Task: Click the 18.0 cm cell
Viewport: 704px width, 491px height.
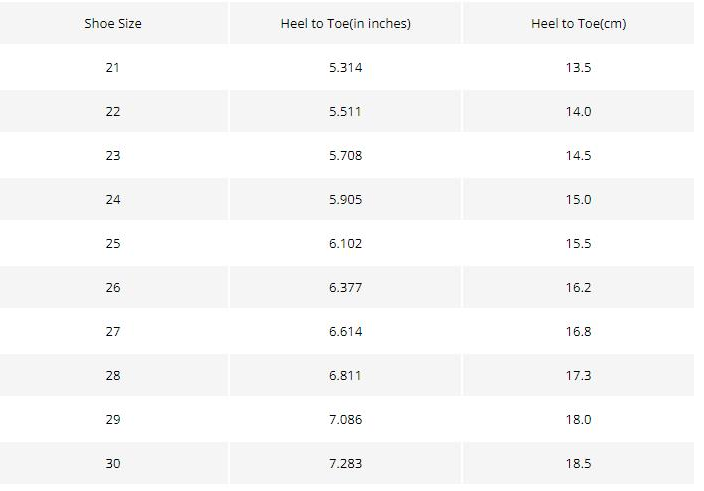Action: coord(578,419)
